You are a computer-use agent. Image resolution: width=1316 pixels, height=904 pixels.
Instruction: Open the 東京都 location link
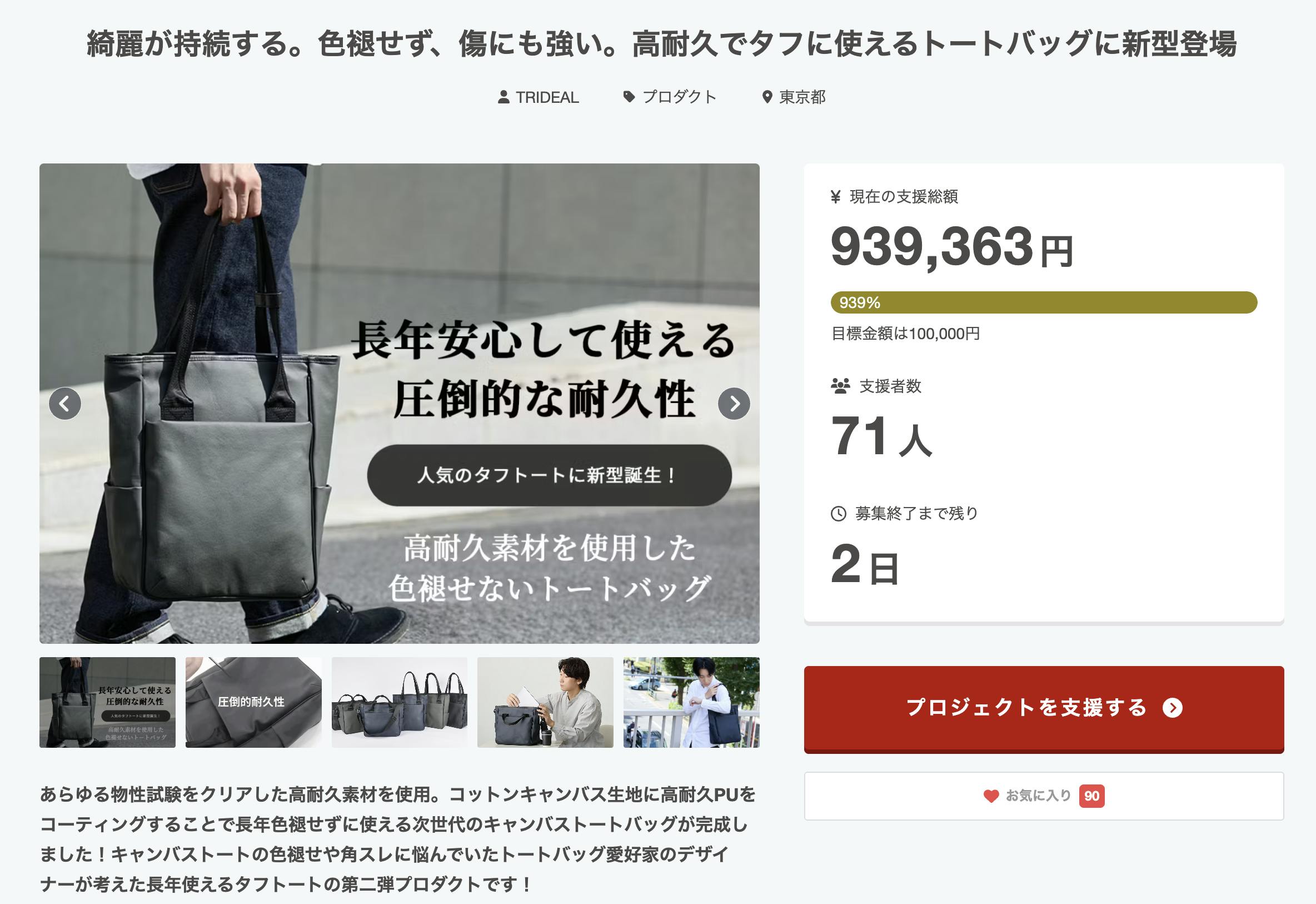coord(802,97)
